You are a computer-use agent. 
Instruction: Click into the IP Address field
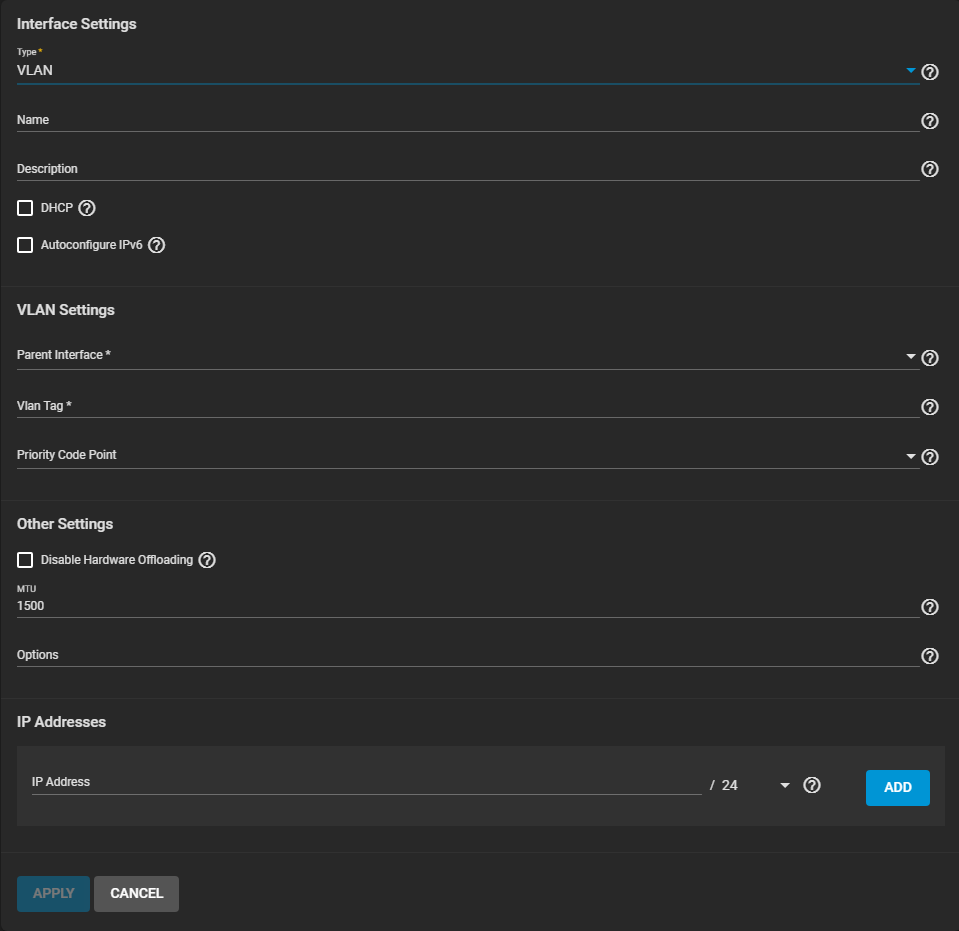(x=365, y=783)
